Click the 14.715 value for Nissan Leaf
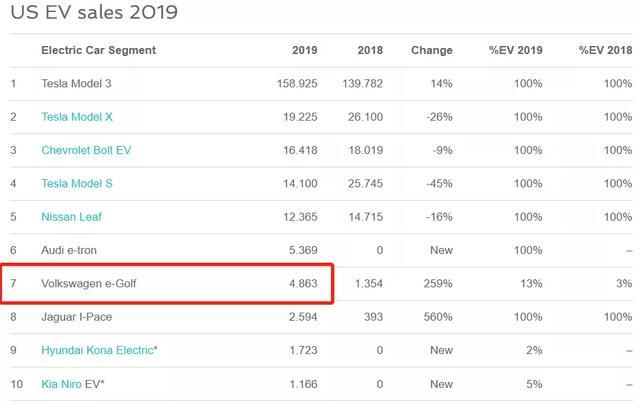 pyautogui.click(x=366, y=217)
